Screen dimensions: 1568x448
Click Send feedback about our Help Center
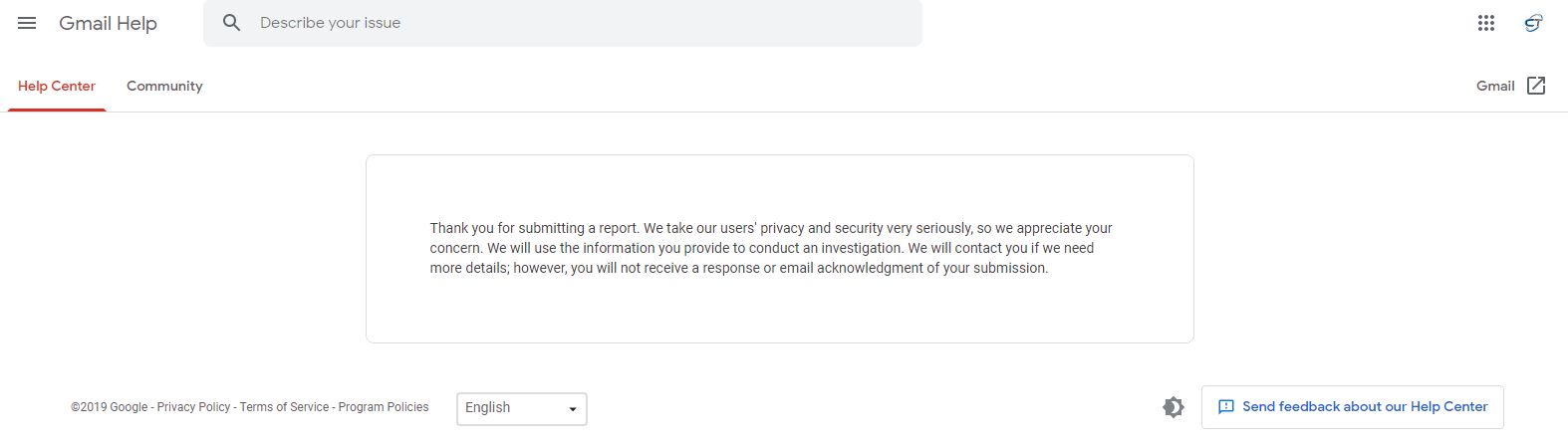point(1365,407)
